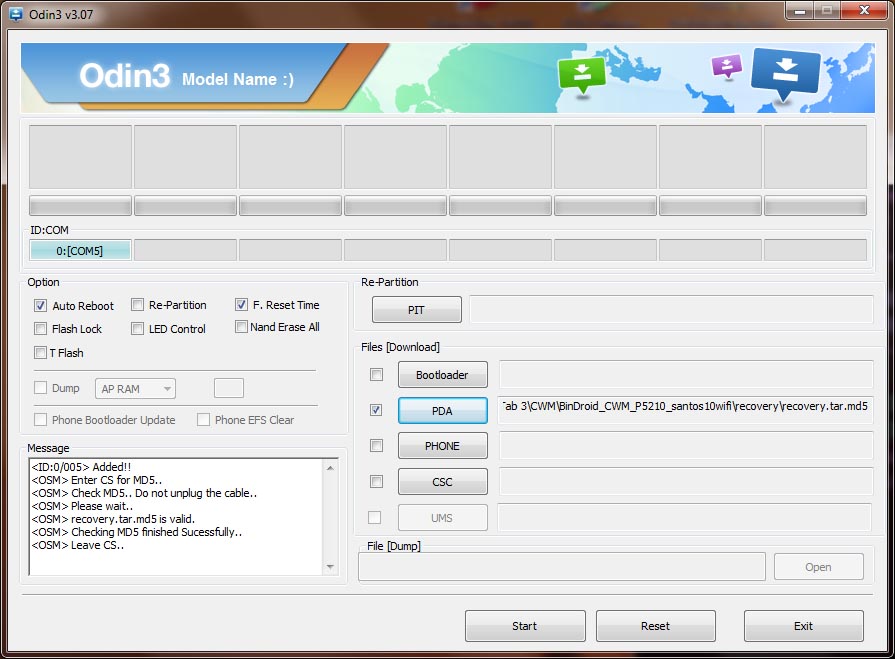The height and width of the screenshot is (659, 895).
Task: Tick the Dump checkbox
Action: pos(40,388)
